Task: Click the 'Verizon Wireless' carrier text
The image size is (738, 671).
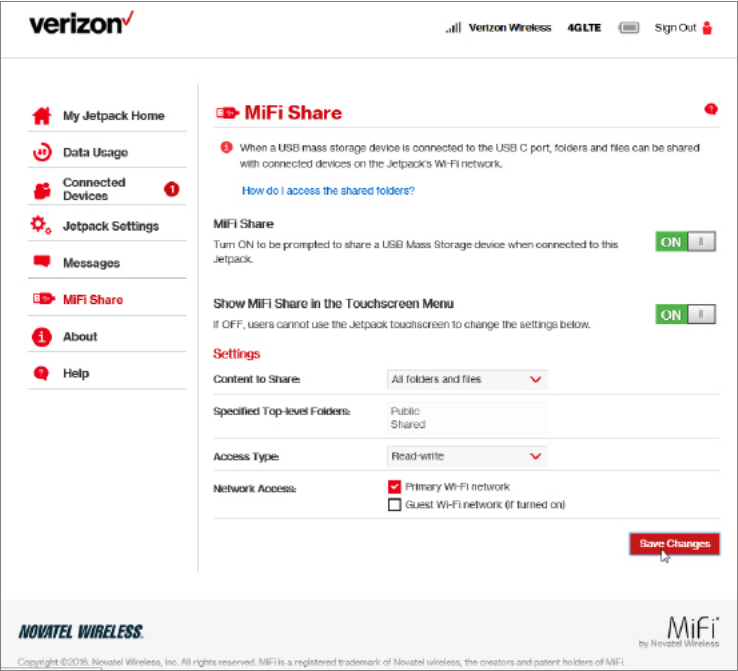Action: pyautogui.click(x=510, y=28)
